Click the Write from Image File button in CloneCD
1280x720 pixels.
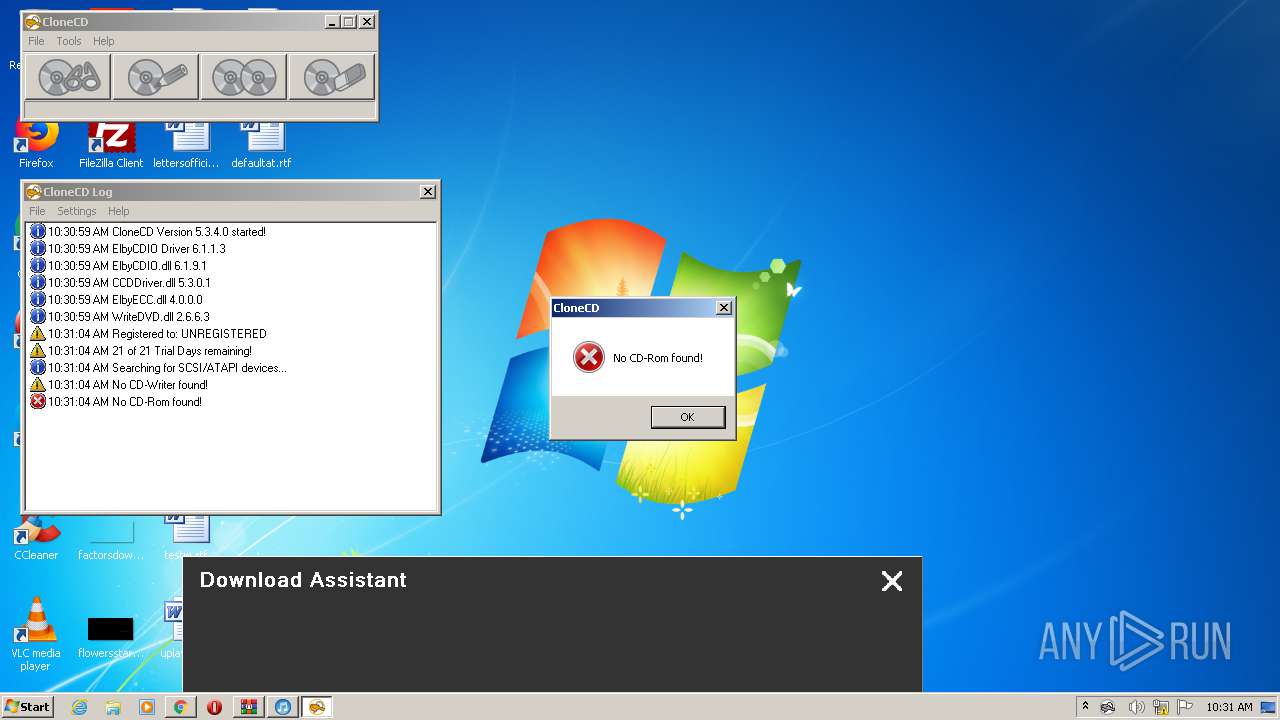click(x=156, y=76)
